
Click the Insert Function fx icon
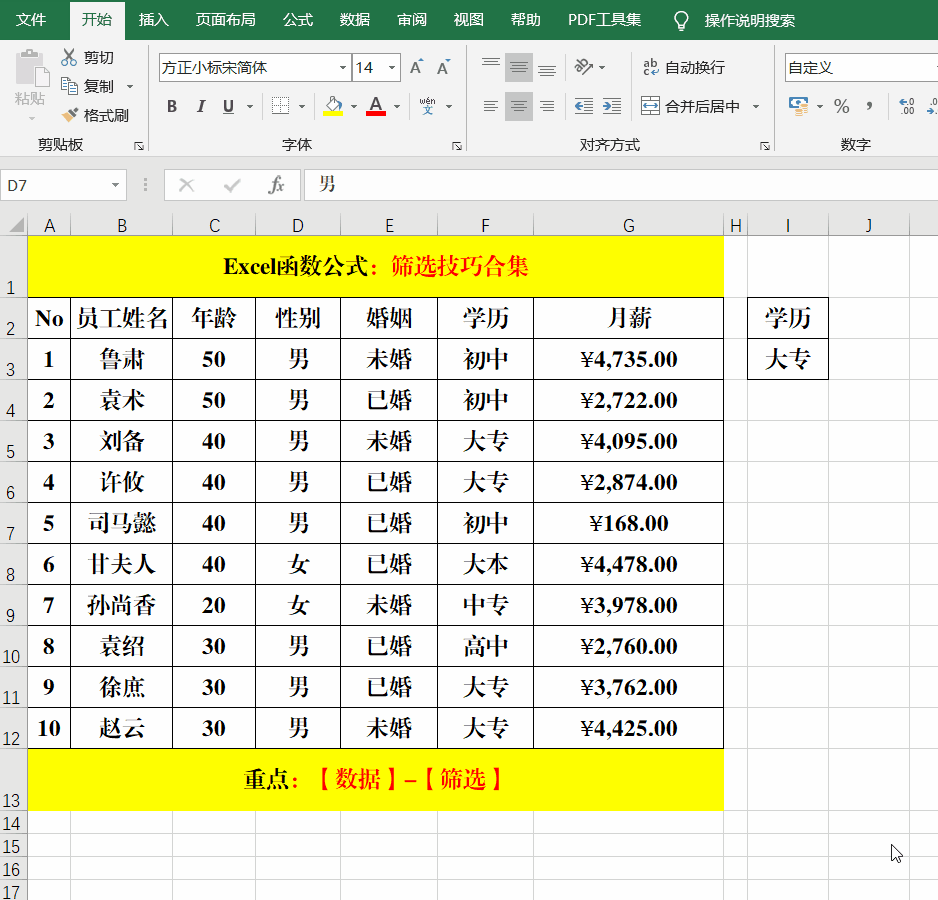click(x=276, y=185)
